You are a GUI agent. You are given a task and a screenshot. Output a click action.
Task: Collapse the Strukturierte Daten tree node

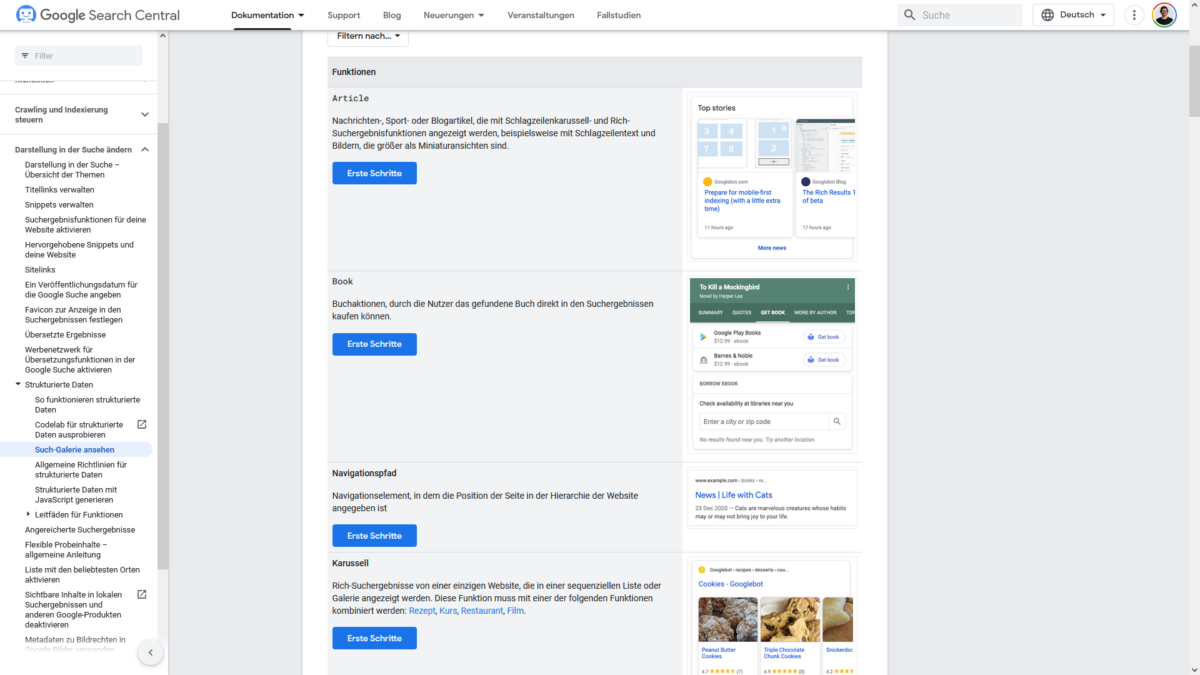click(18, 384)
